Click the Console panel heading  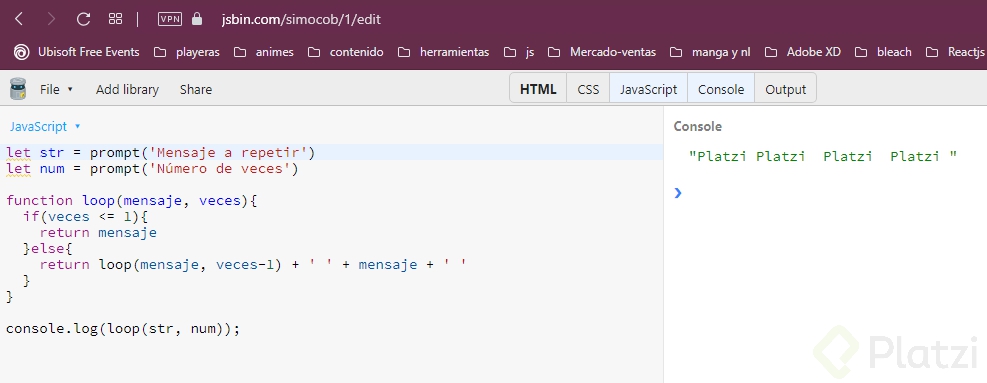(x=697, y=127)
